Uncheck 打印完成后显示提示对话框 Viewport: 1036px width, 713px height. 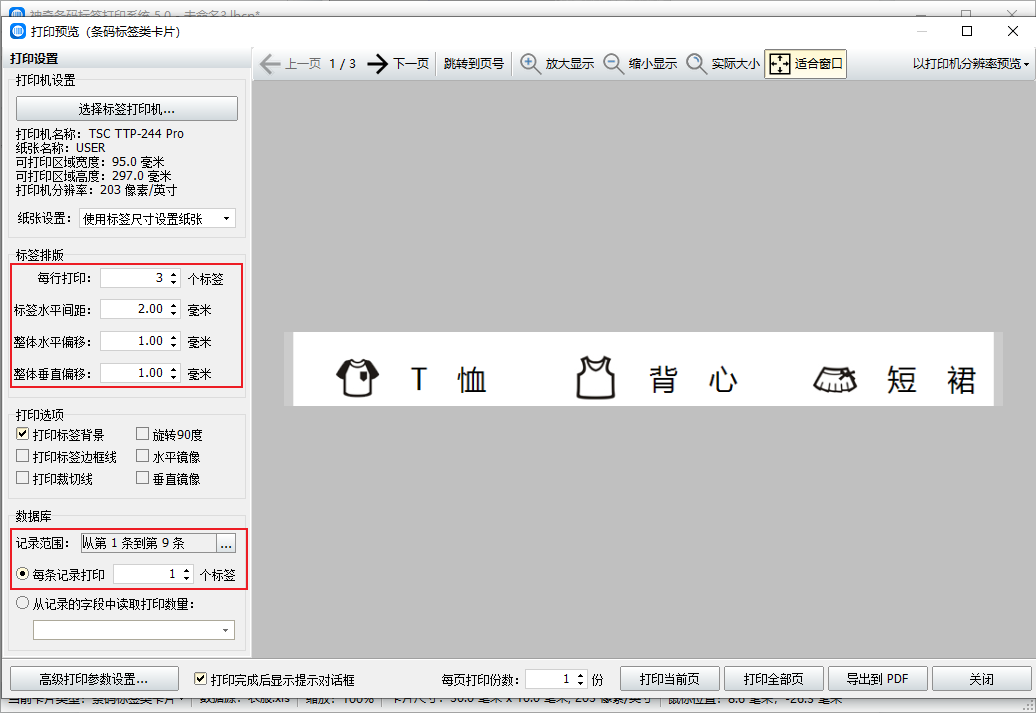[201, 679]
